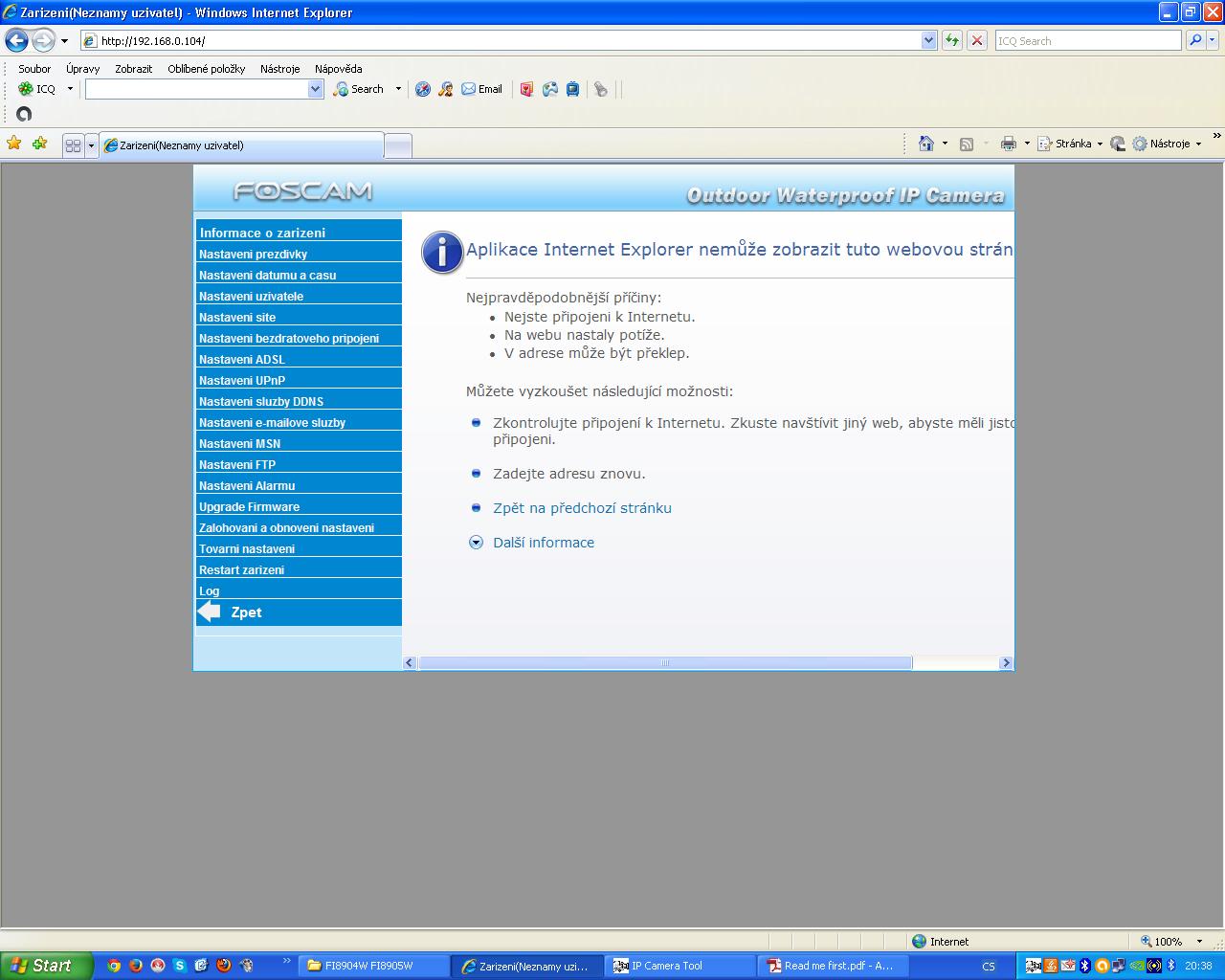Open the ICQ toolbar flower icon
The image size is (1225, 980).
pos(26,89)
